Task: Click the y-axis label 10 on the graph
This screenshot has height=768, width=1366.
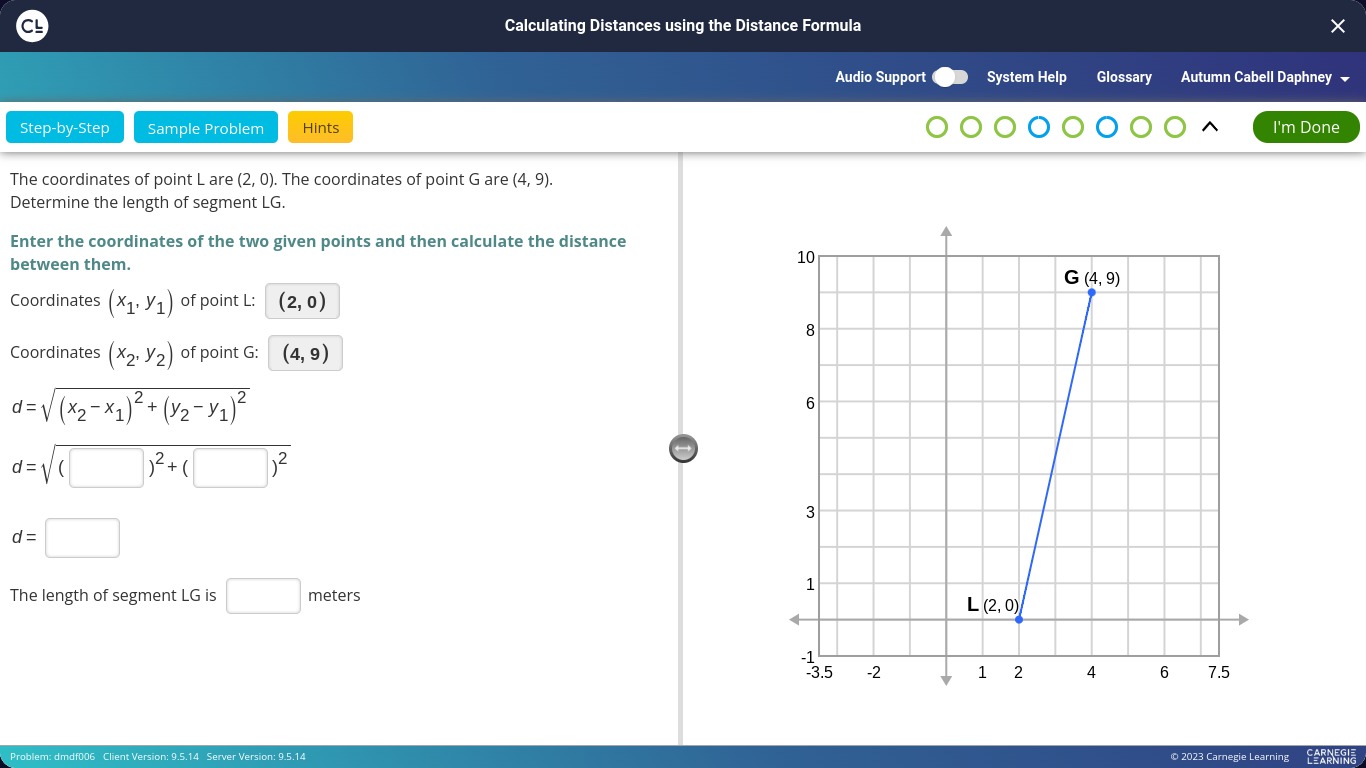Action: pyautogui.click(x=806, y=258)
